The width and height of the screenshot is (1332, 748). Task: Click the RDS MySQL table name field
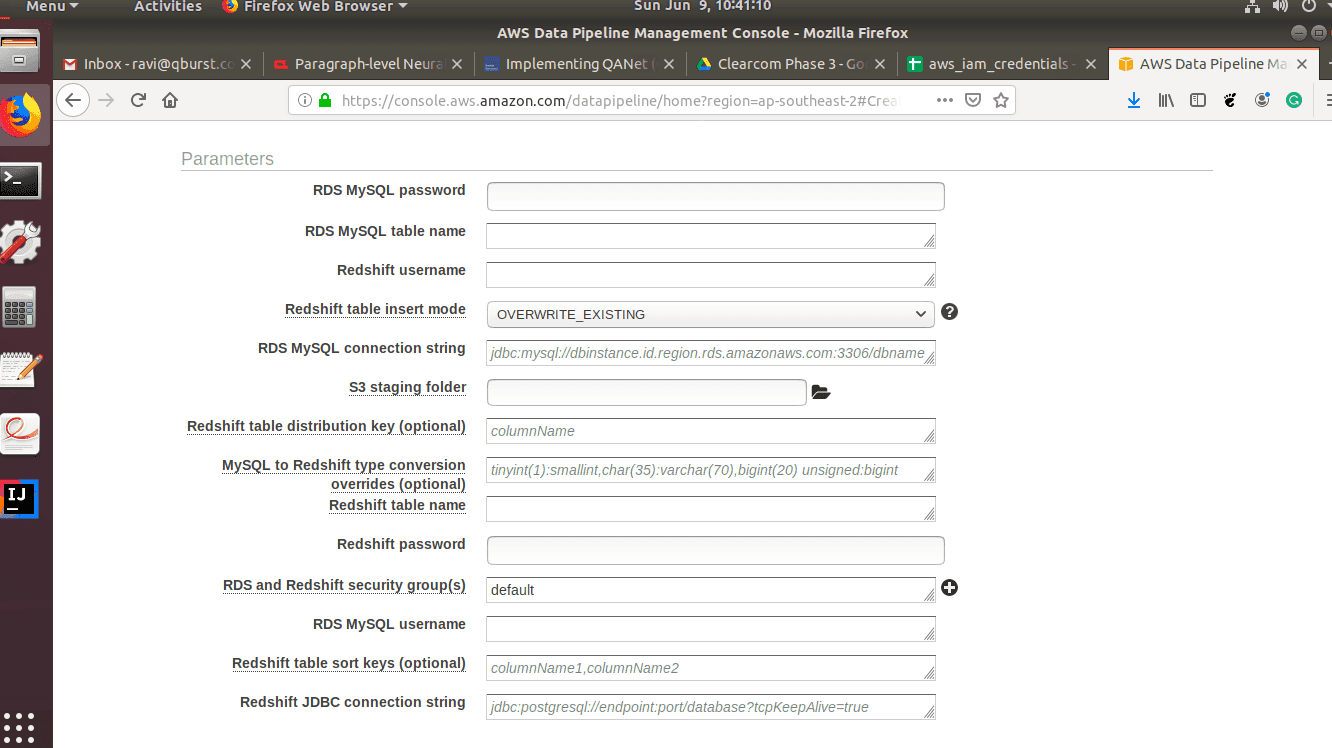tap(711, 236)
